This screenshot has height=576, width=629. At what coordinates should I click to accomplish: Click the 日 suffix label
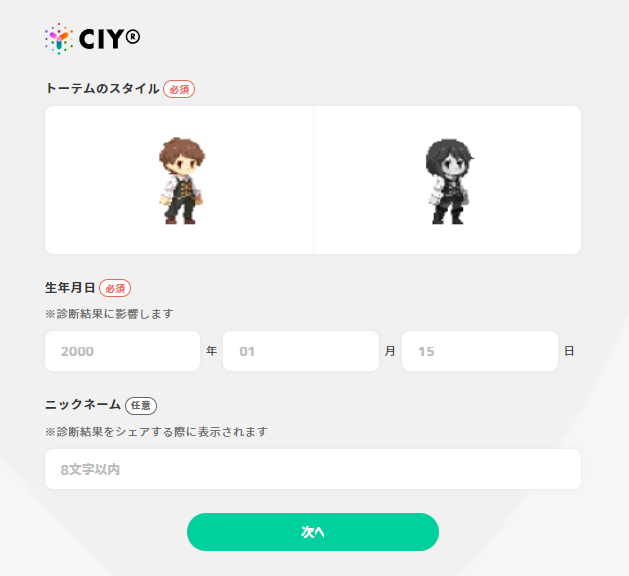point(569,351)
